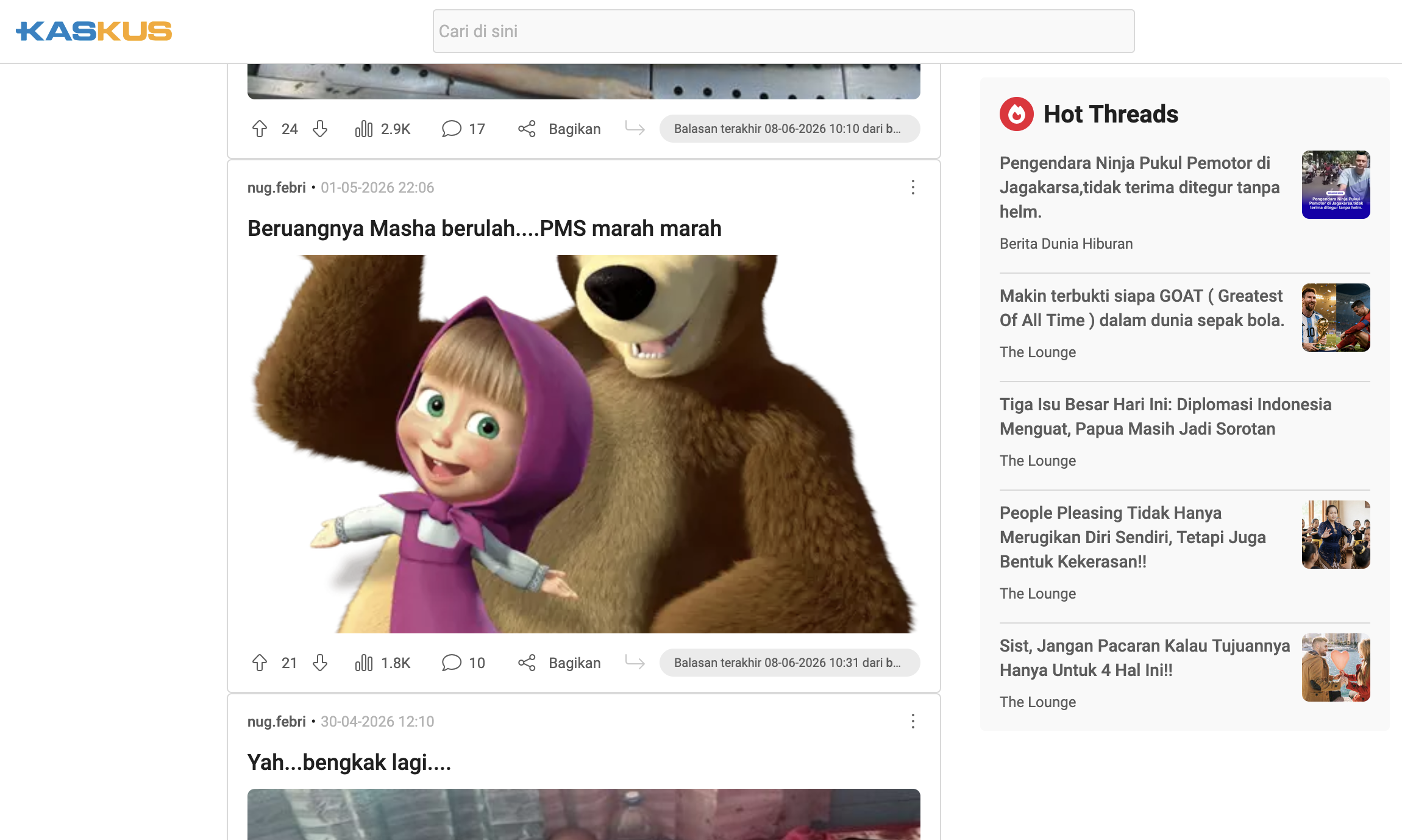Click Bagikan on thread with 2.9K views
This screenshot has height=840, width=1402.
[x=575, y=129]
